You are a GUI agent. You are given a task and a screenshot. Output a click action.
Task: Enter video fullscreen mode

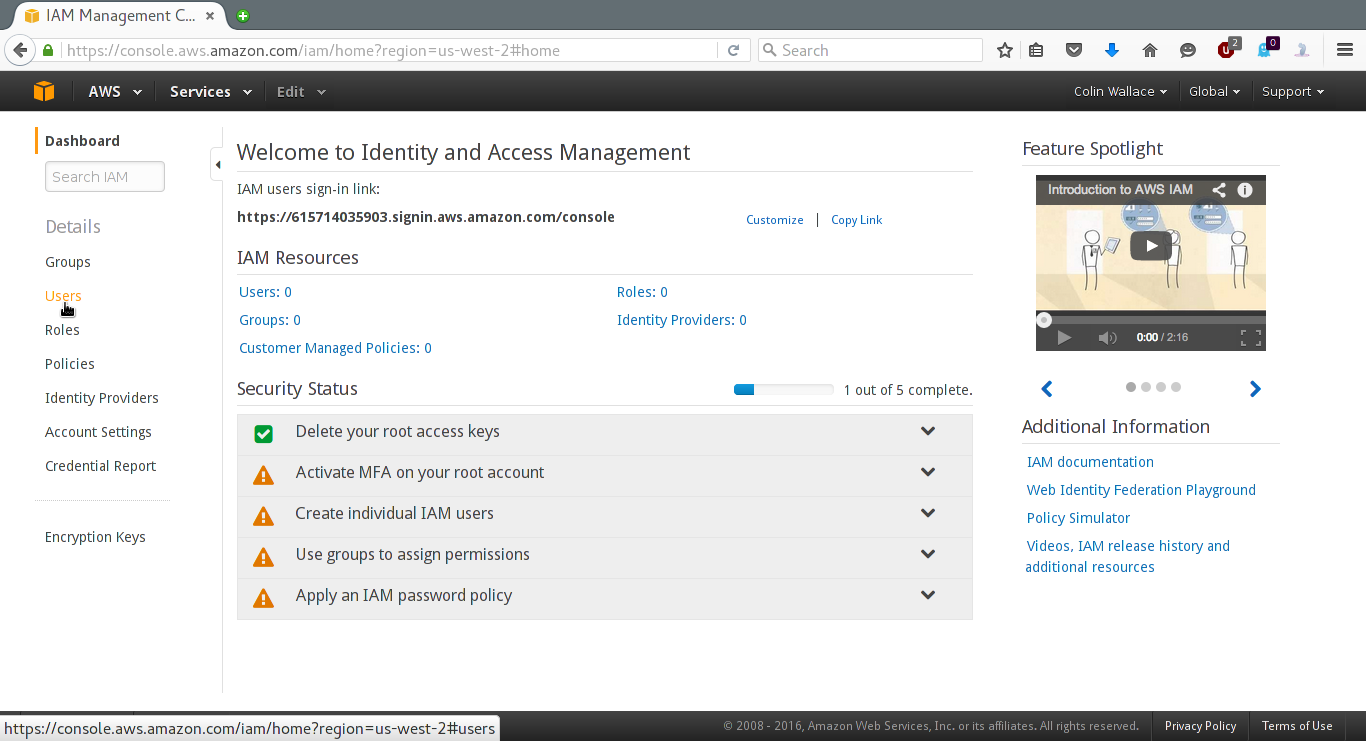(1250, 338)
